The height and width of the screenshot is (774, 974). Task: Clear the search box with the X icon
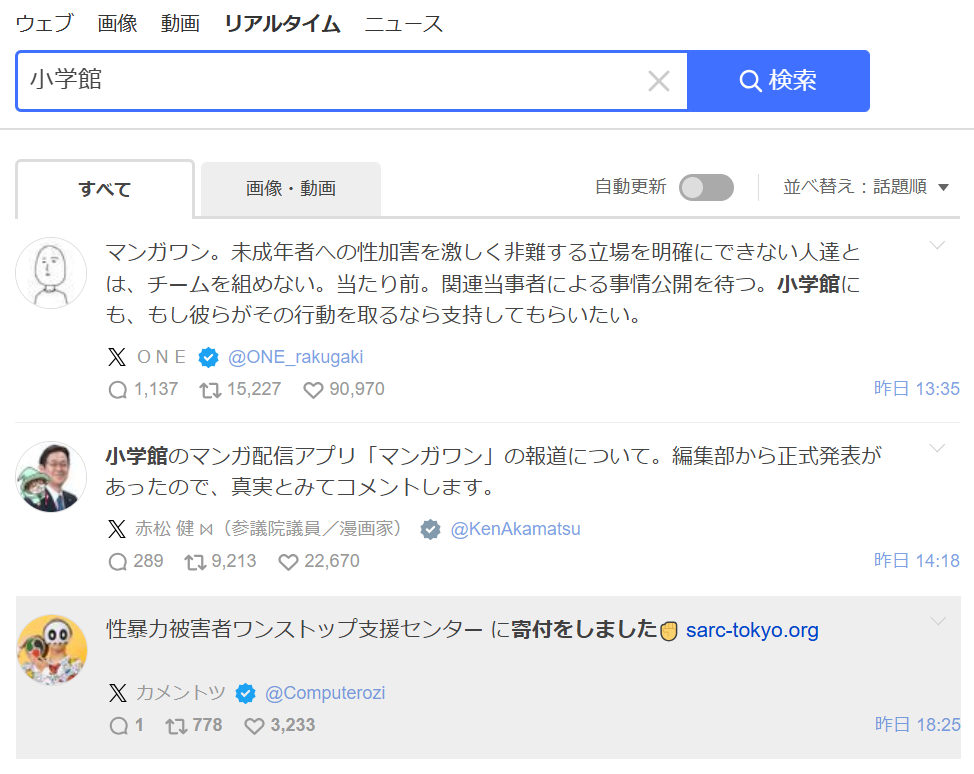point(658,81)
